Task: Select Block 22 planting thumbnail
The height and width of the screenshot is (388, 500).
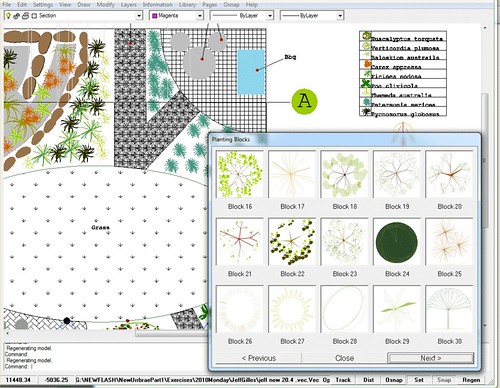Action: click(292, 242)
